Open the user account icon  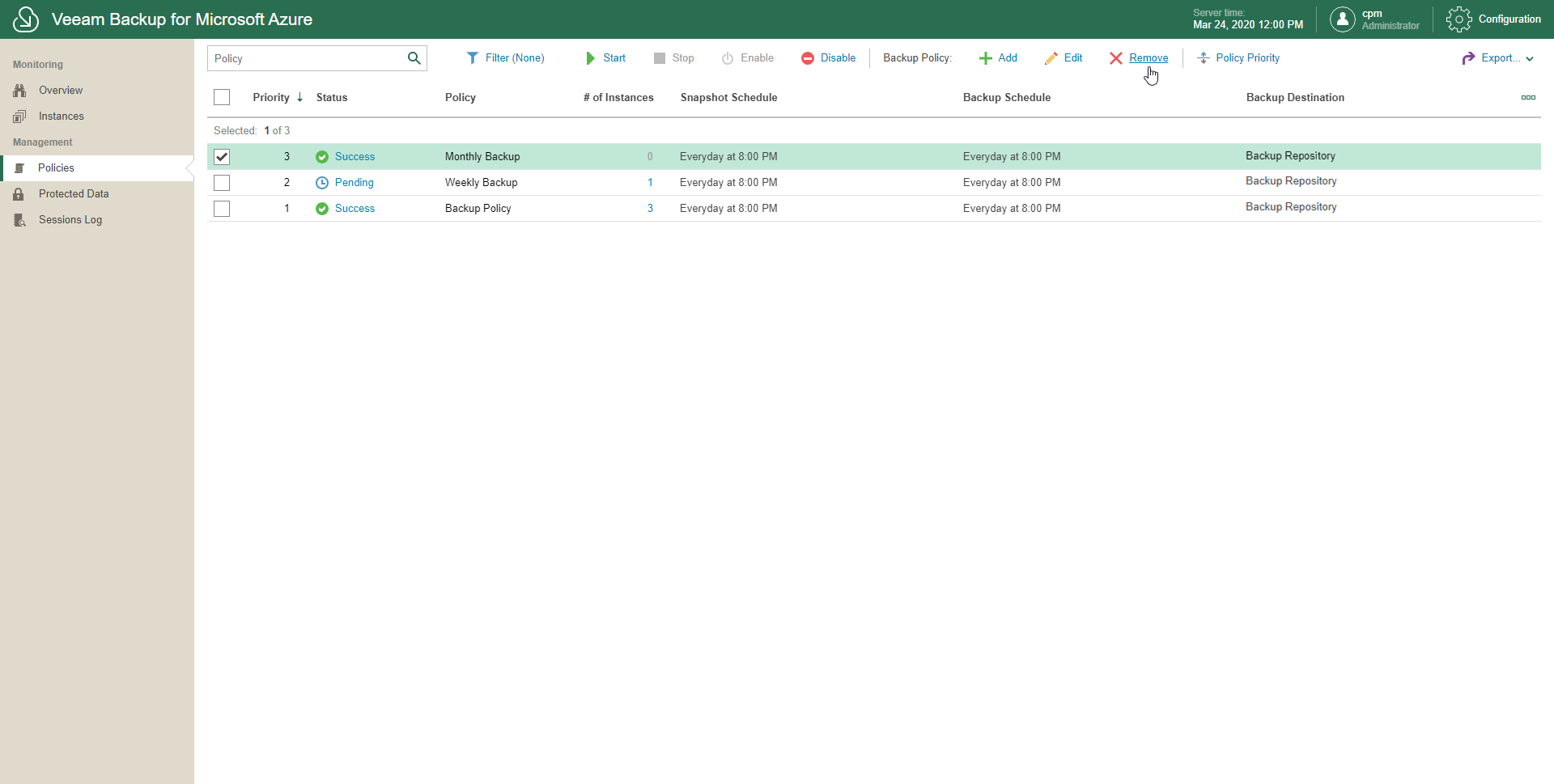point(1342,19)
